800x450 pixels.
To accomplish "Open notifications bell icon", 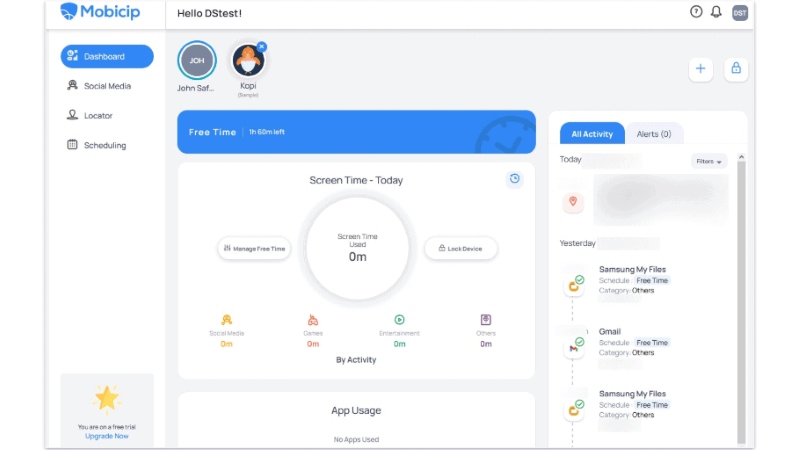I will click(x=716, y=12).
